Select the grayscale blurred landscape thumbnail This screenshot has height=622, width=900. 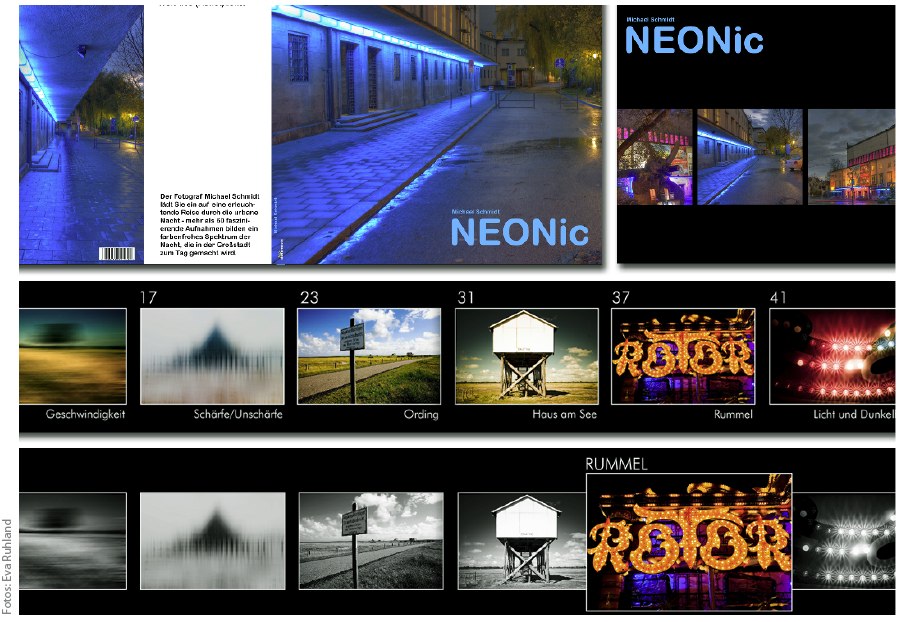coord(73,541)
